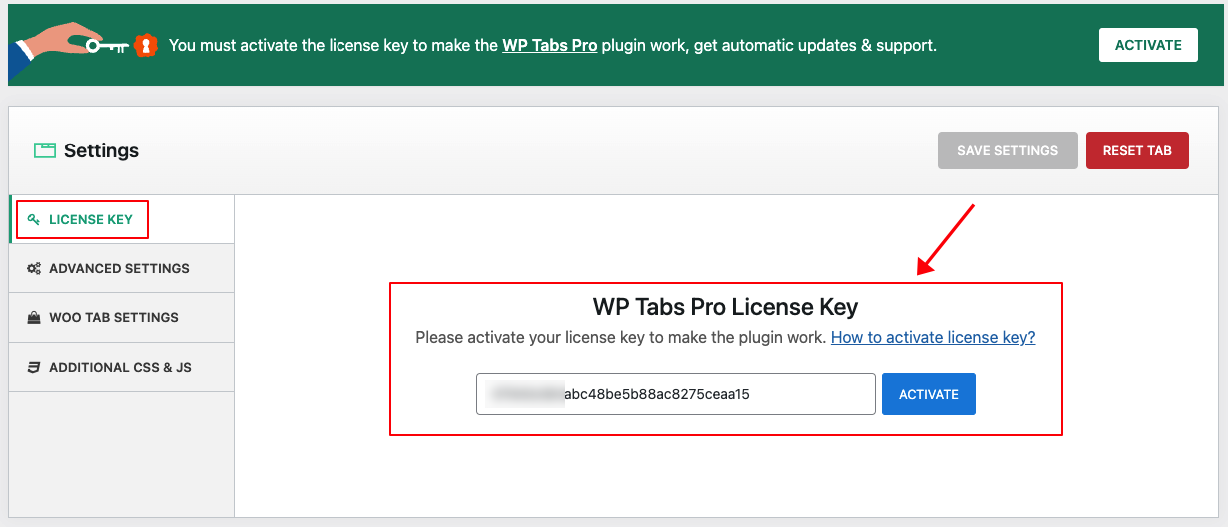Open the License Key tab label
The image size is (1228, 527).
(x=91, y=220)
